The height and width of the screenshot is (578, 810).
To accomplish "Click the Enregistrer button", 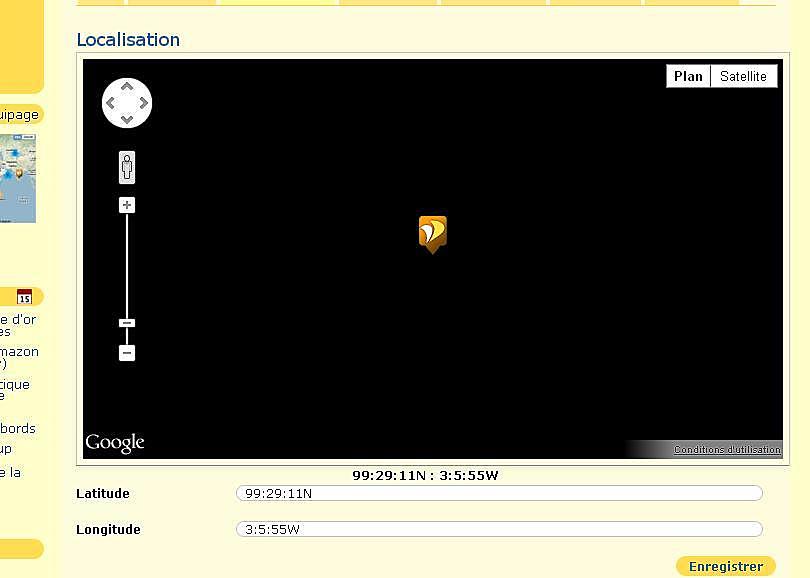I will click(726, 567).
